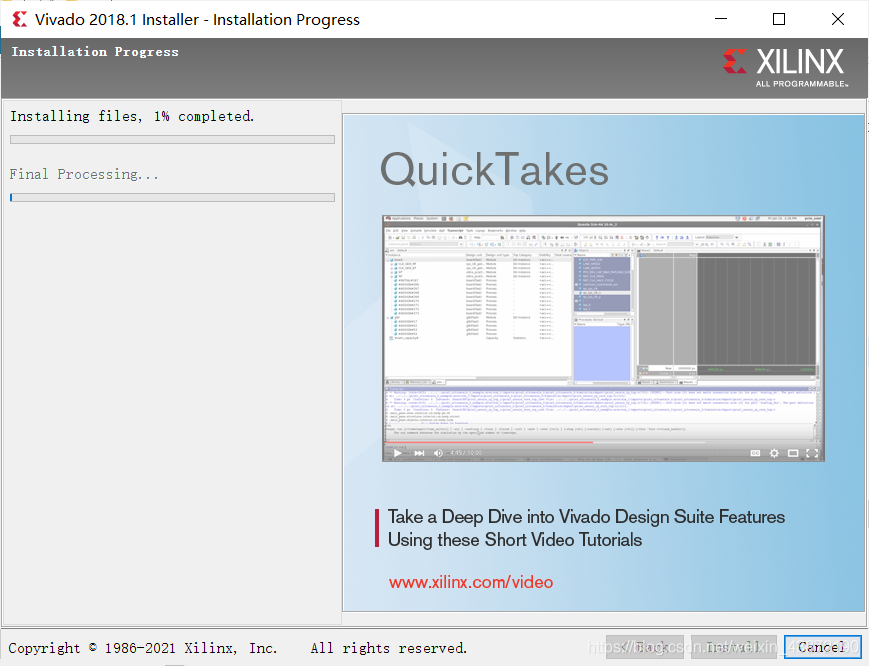Click the theater mode icon in video
The height and width of the screenshot is (666, 869).
pyautogui.click(x=793, y=453)
